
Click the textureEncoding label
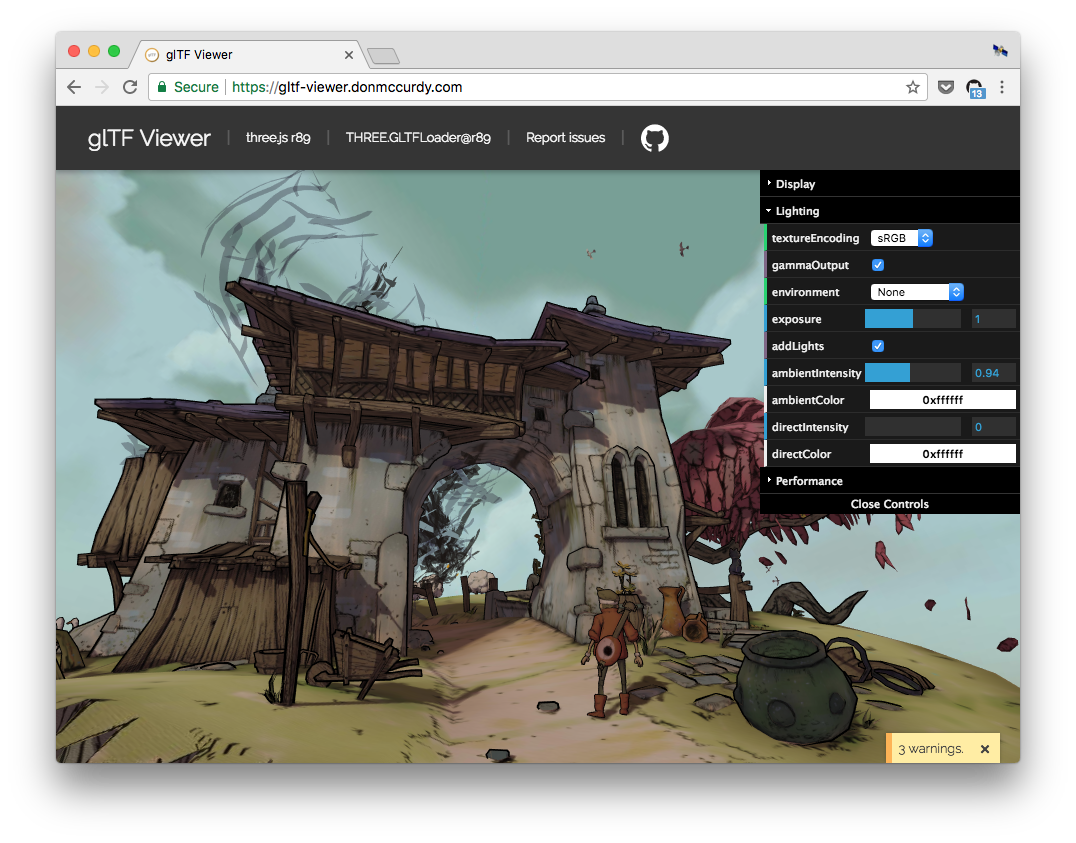point(815,238)
